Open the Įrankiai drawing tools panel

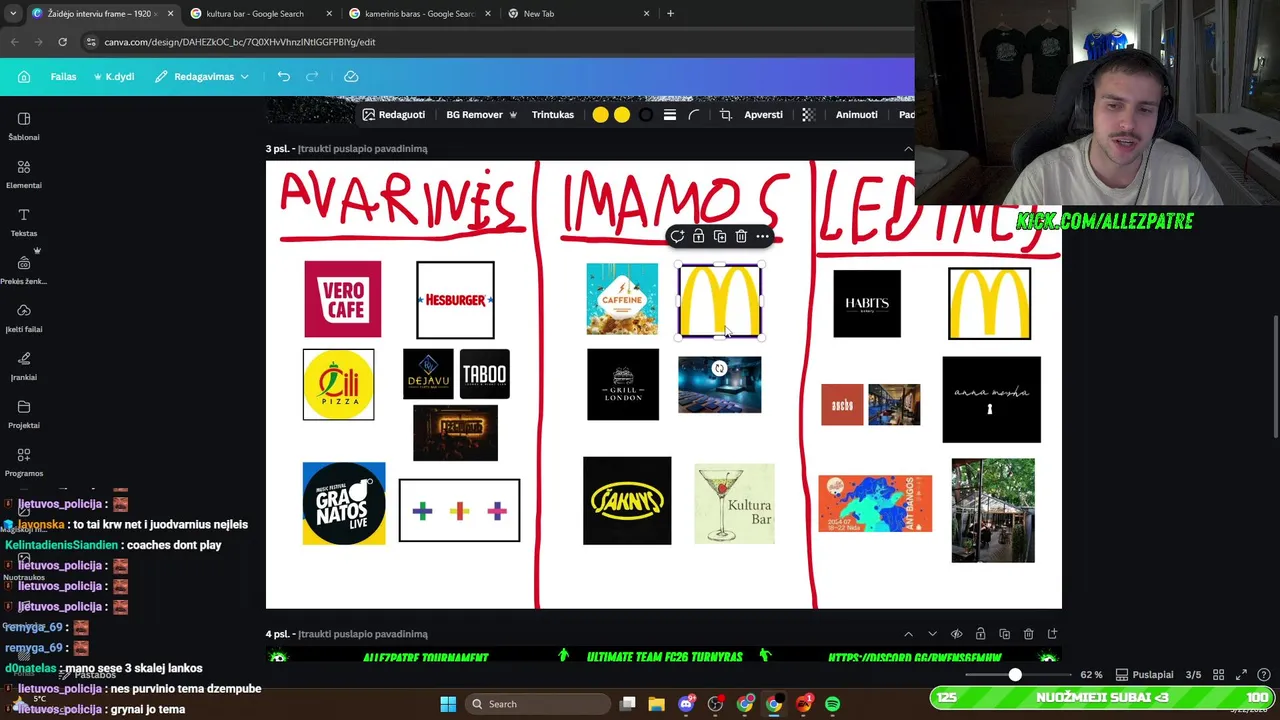click(x=24, y=366)
